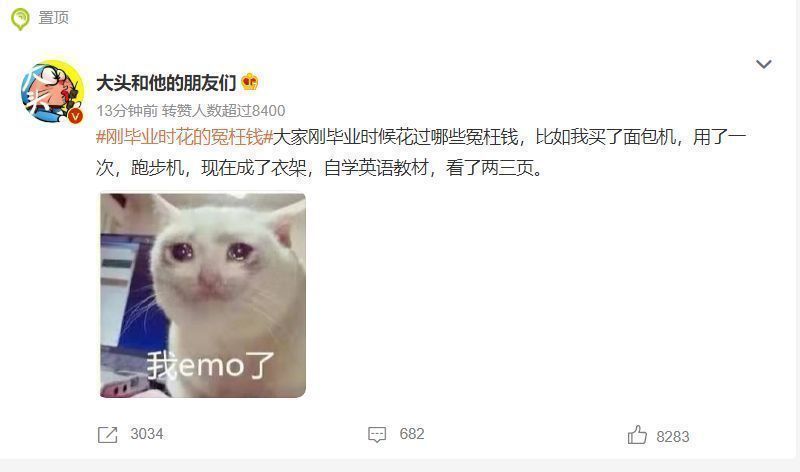Viewport: 800px width, 472px height.
Task: Click the 转赞人数超过8400 text
Action: pyautogui.click(x=223, y=110)
